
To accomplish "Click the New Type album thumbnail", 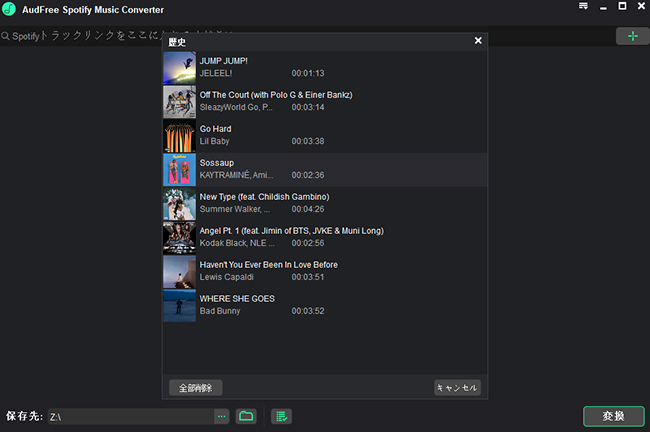I will click(179, 204).
